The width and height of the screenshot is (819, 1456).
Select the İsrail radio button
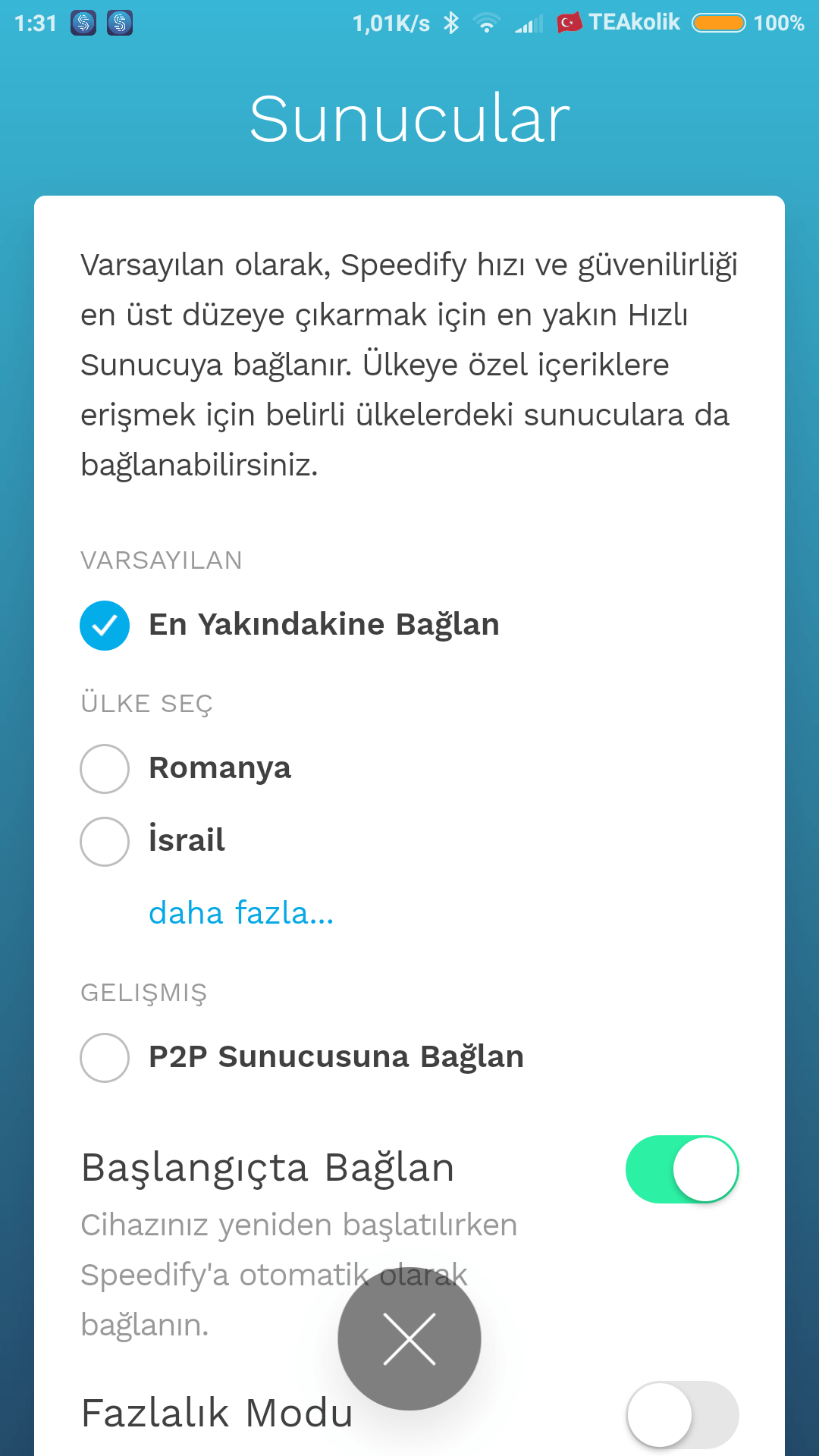click(105, 841)
